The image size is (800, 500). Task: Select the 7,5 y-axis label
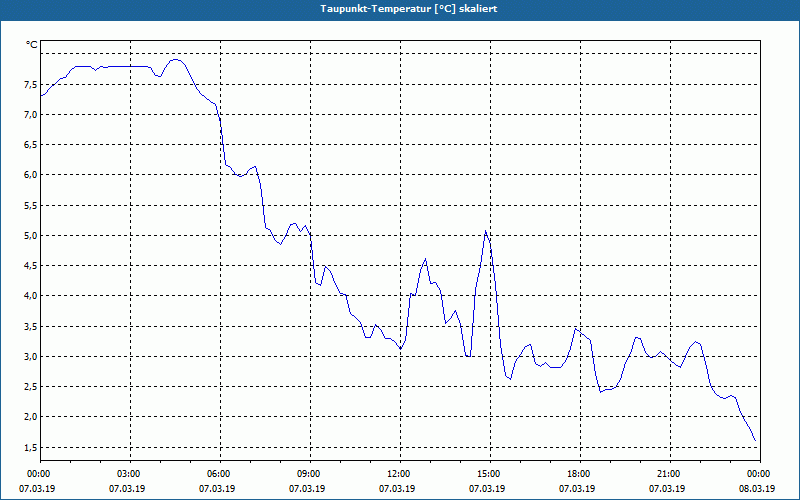[x=31, y=85]
